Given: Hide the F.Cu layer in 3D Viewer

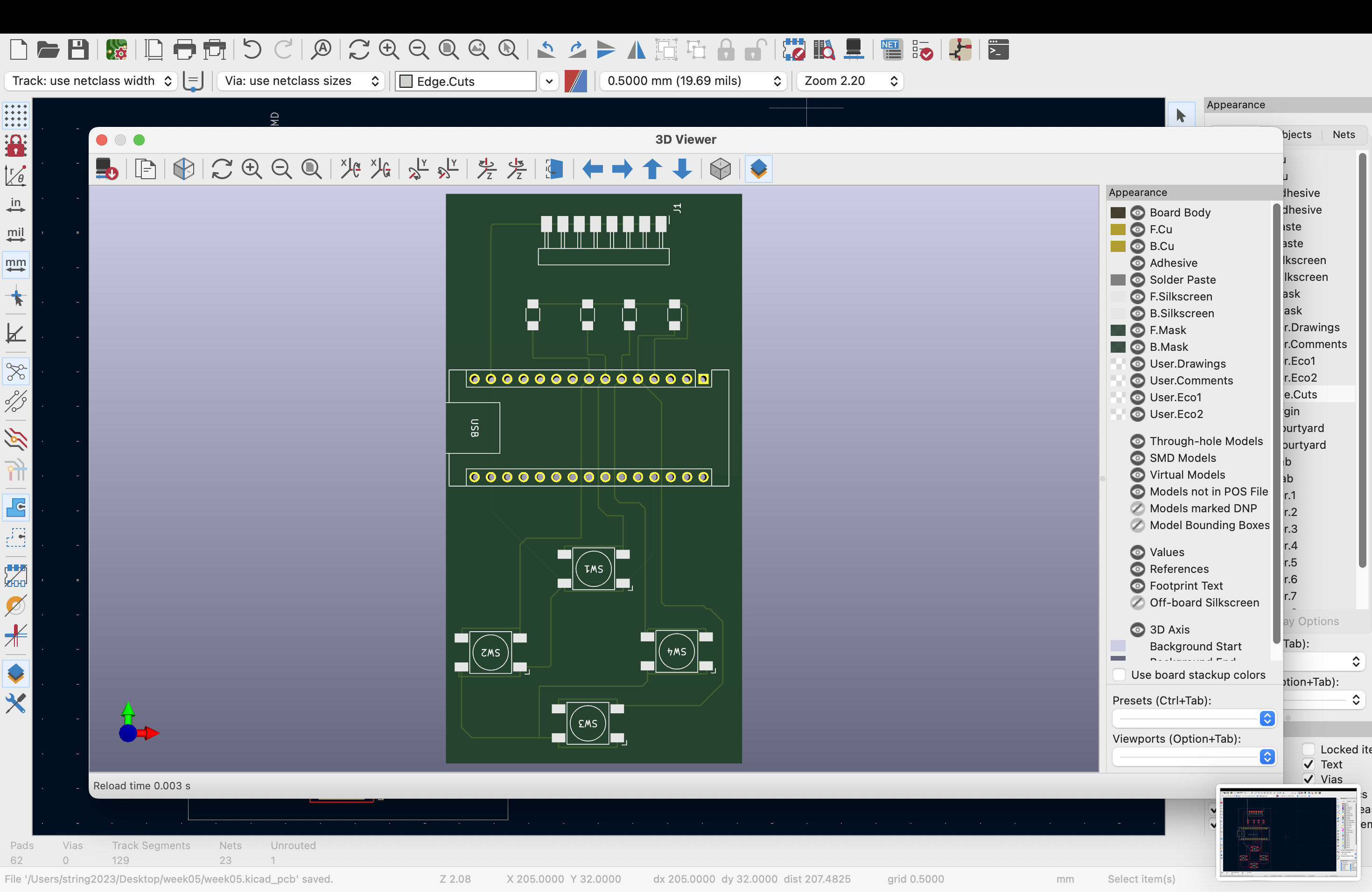Looking at the screenshot, I should pos(1137,230).
